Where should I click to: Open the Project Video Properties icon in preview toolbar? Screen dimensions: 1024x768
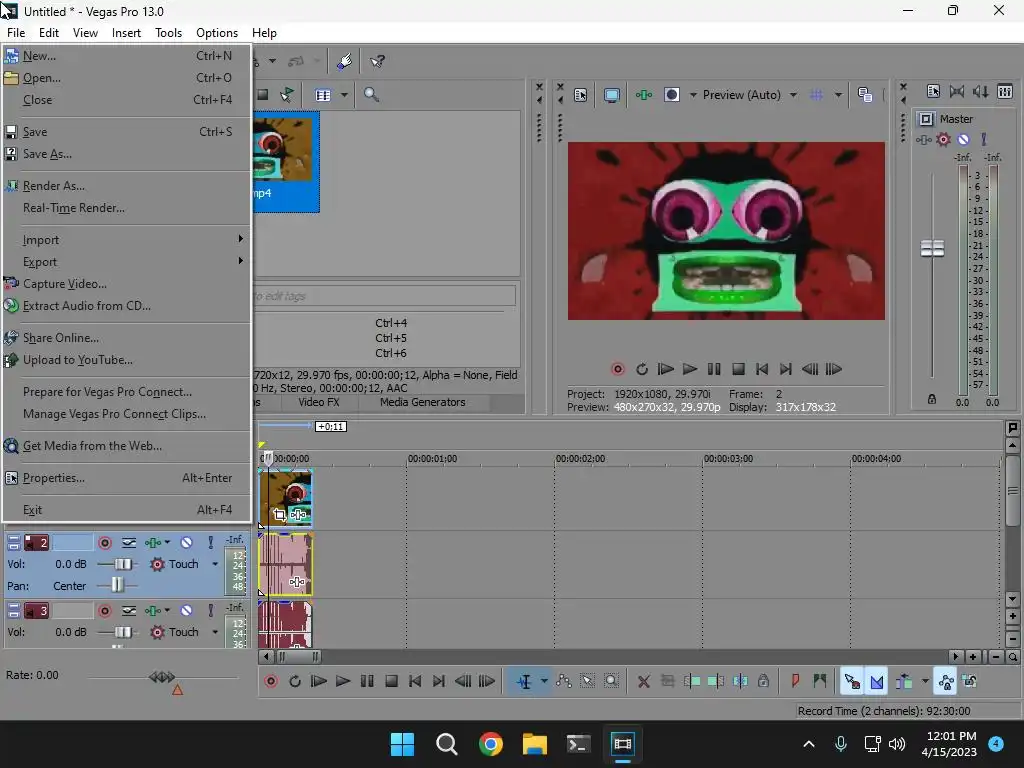pos(581,95)
